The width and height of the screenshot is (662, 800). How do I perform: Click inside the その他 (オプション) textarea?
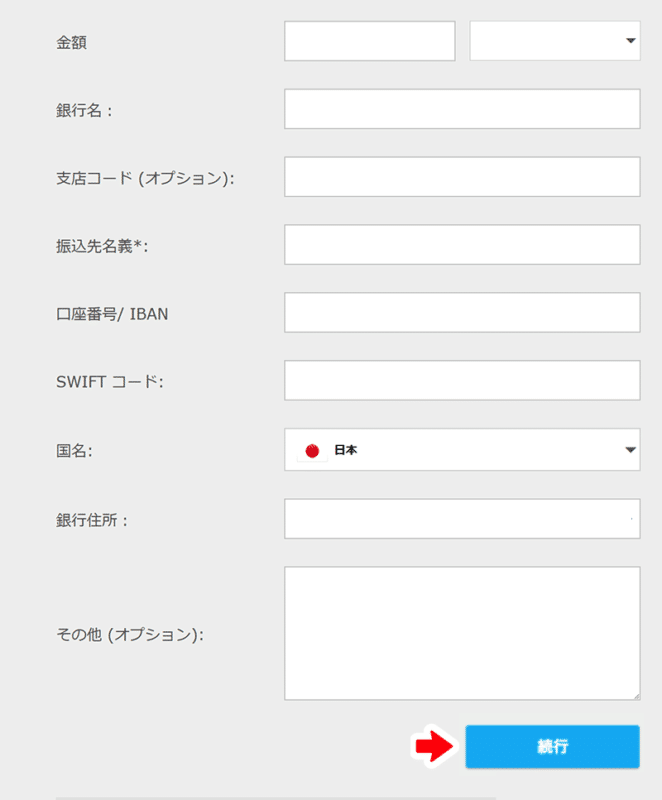[x=462, y=633]
